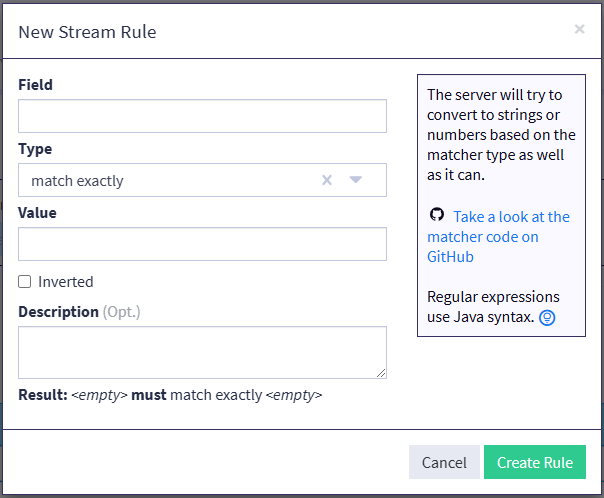
Task: Click the GitHub octocat icon
Action: point(436,216)
